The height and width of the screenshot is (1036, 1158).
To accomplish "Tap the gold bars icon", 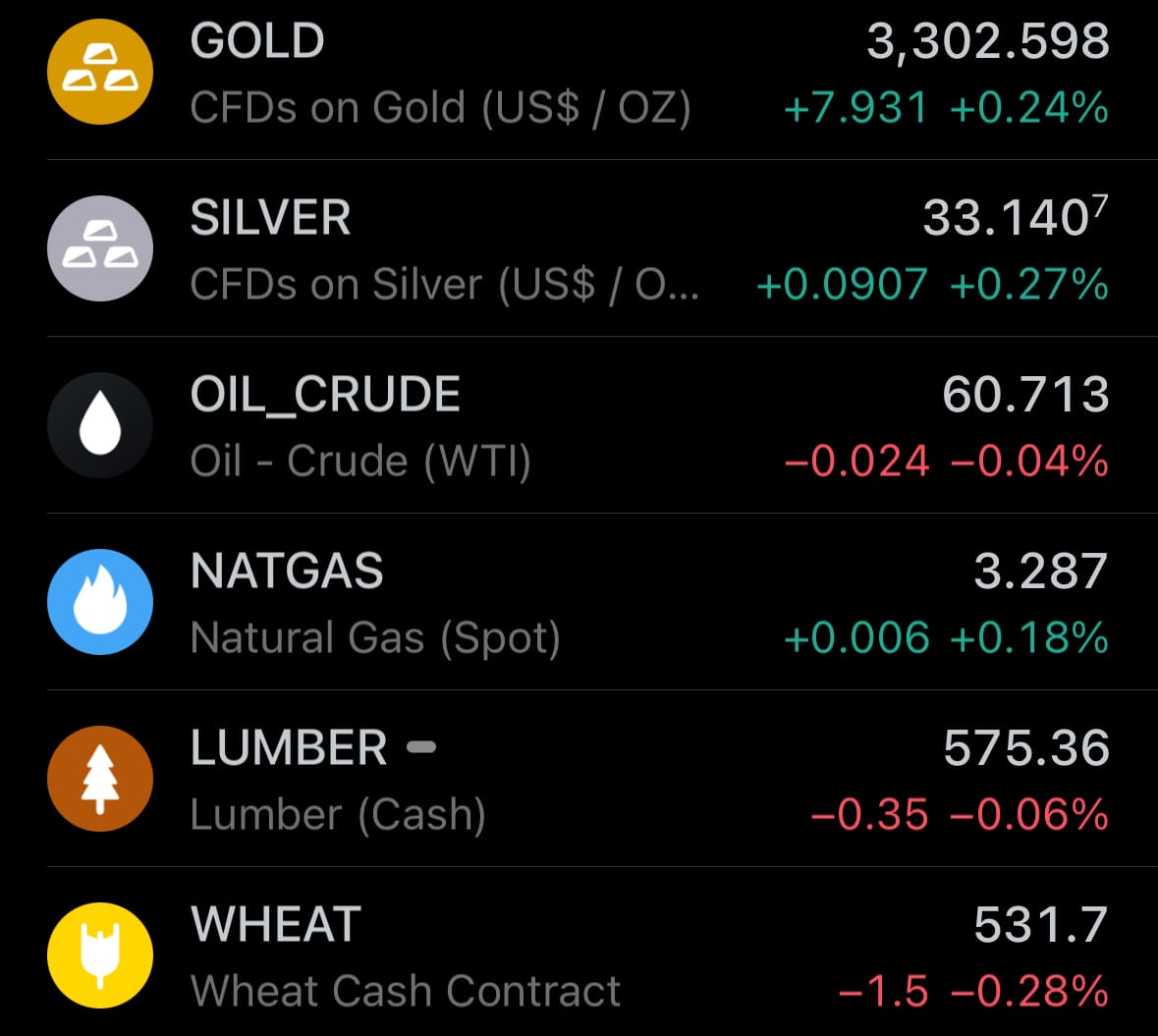I will coord(100,72).
